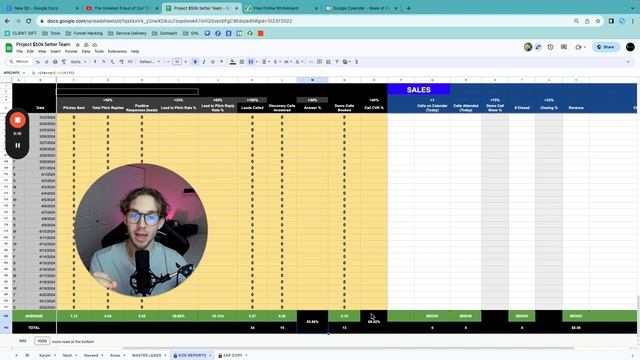Screen dimensions: 640x360
Task: Click the Add rows button
Action: [x=22, y=341]
